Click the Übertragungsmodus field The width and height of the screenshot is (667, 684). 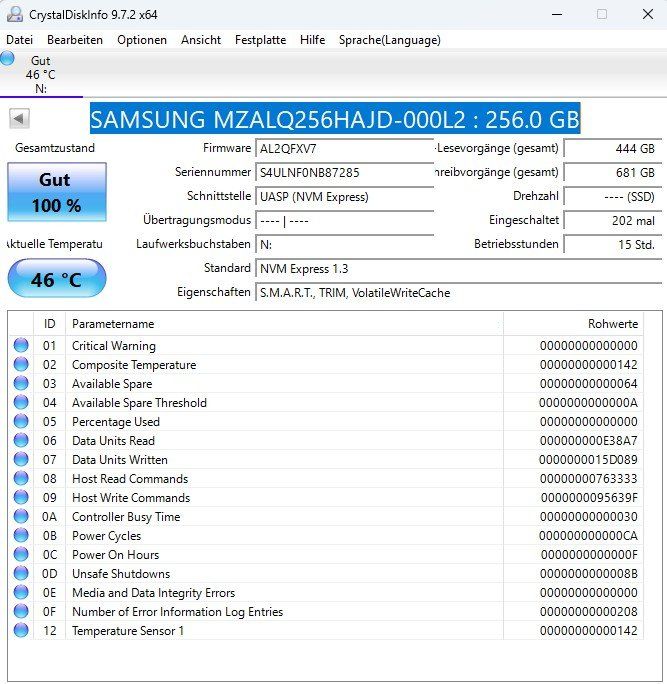[345, 221]
